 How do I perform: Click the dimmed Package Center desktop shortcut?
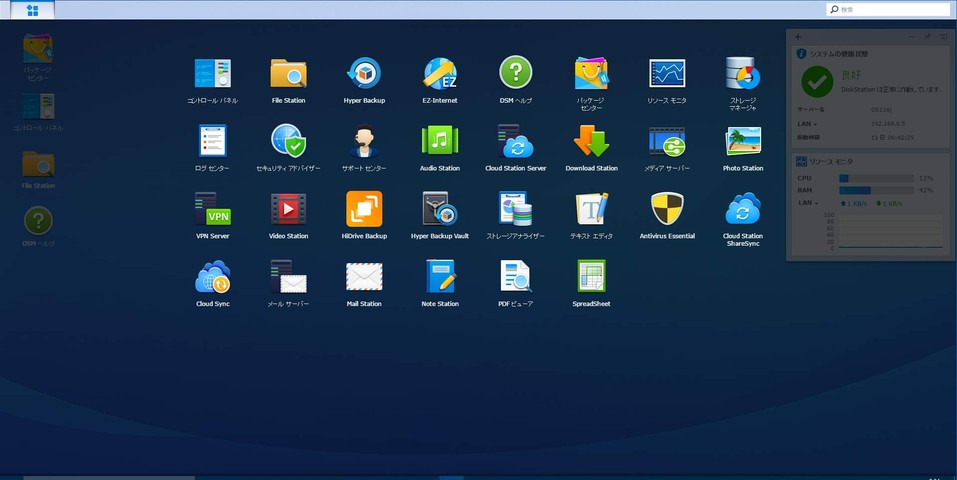(x=38, y=50)
